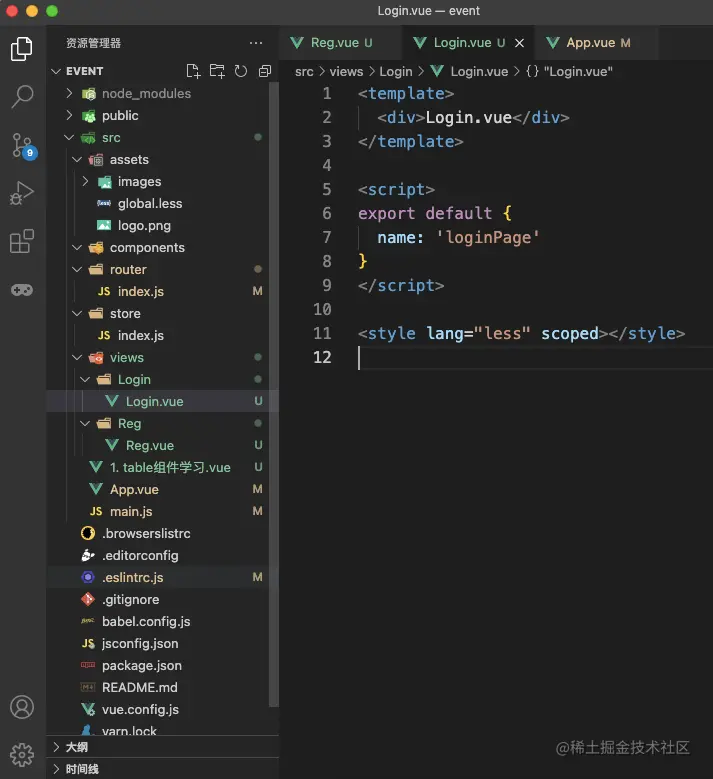
Task: Open the Manage gear icon
Action: tap(22, 755)
